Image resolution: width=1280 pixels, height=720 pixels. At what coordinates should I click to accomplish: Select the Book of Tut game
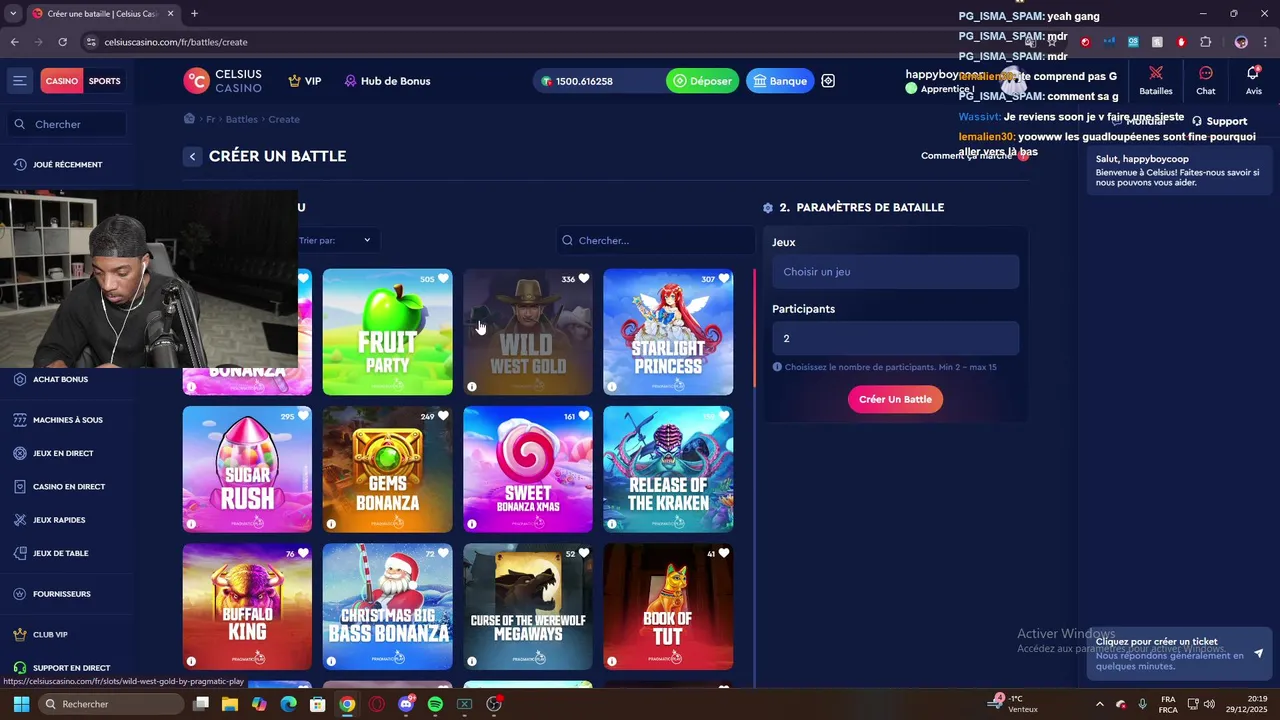pyautogui.click(x=668, y=606)
